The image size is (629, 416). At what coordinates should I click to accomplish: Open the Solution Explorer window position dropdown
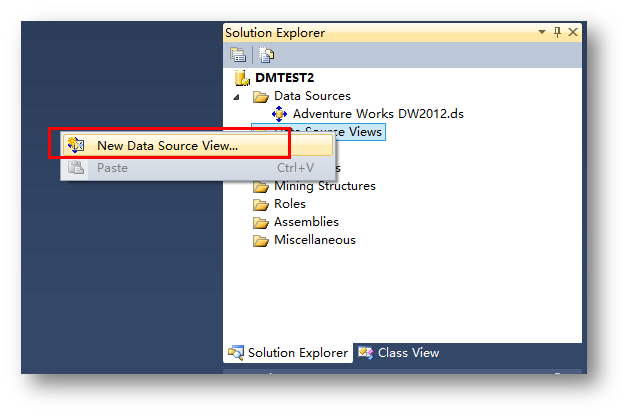544,33
